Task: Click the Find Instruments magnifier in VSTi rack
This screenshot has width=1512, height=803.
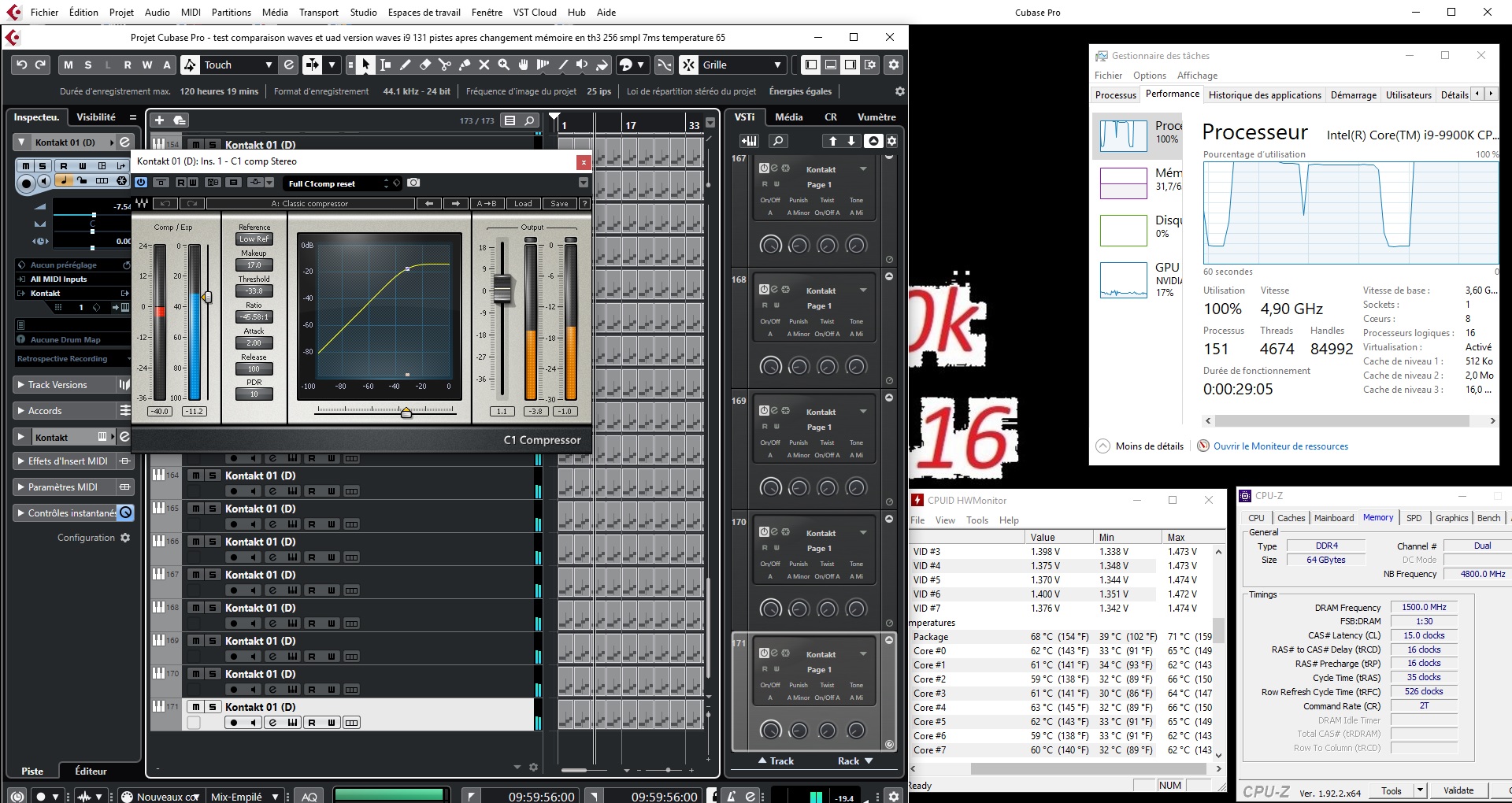Action: pos(778,141)
